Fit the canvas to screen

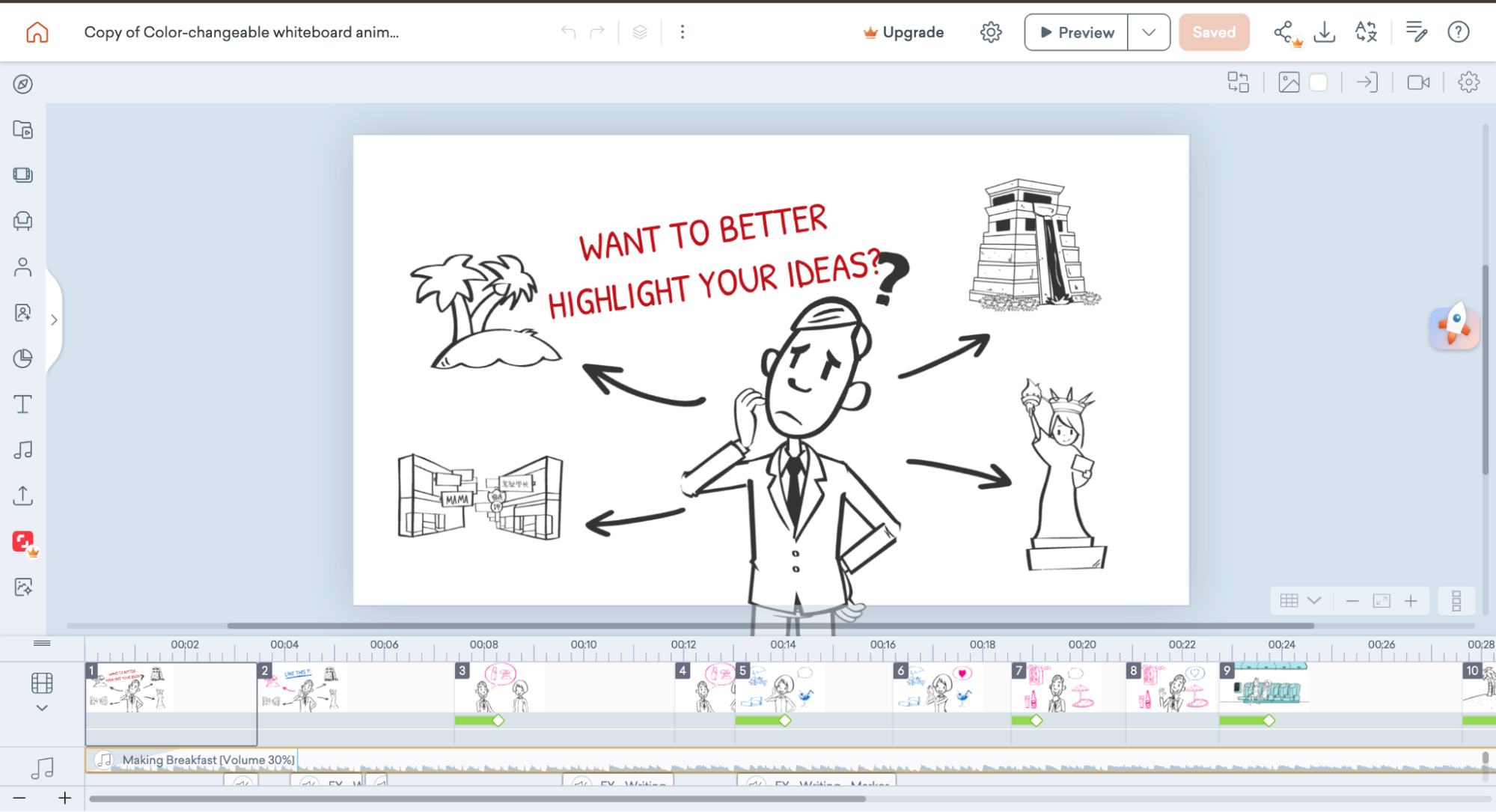1381,601
